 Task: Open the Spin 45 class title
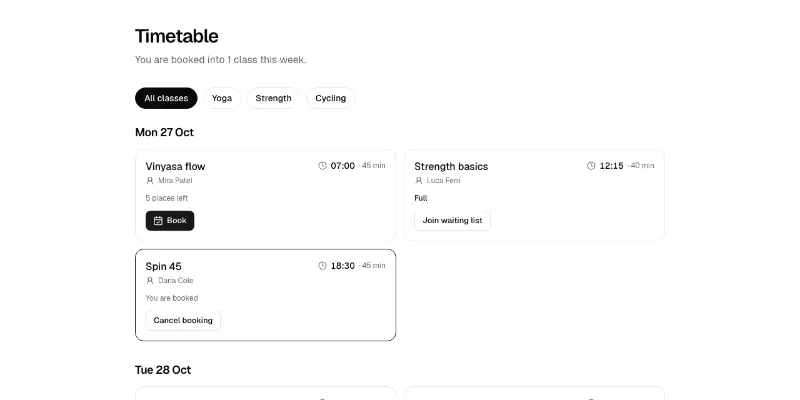point(163,266)
